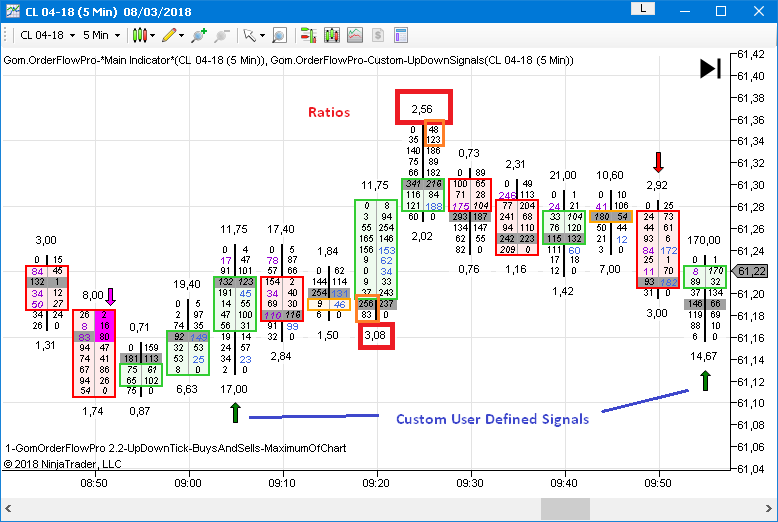Click the L link button in the title bar
This screenshot has height=522, width=778.
click(x=643, y=8)
